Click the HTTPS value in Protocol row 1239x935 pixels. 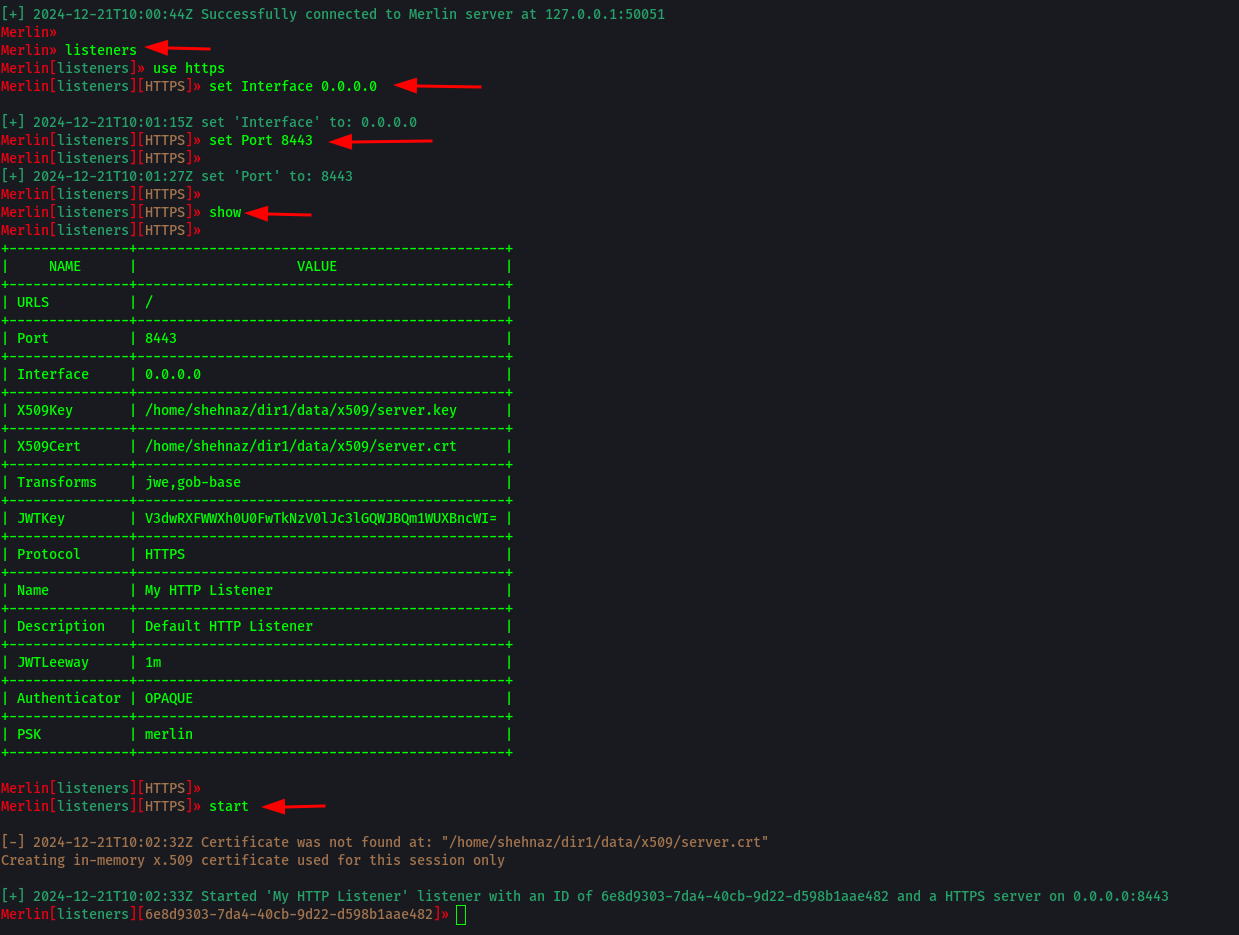point(165,554)
